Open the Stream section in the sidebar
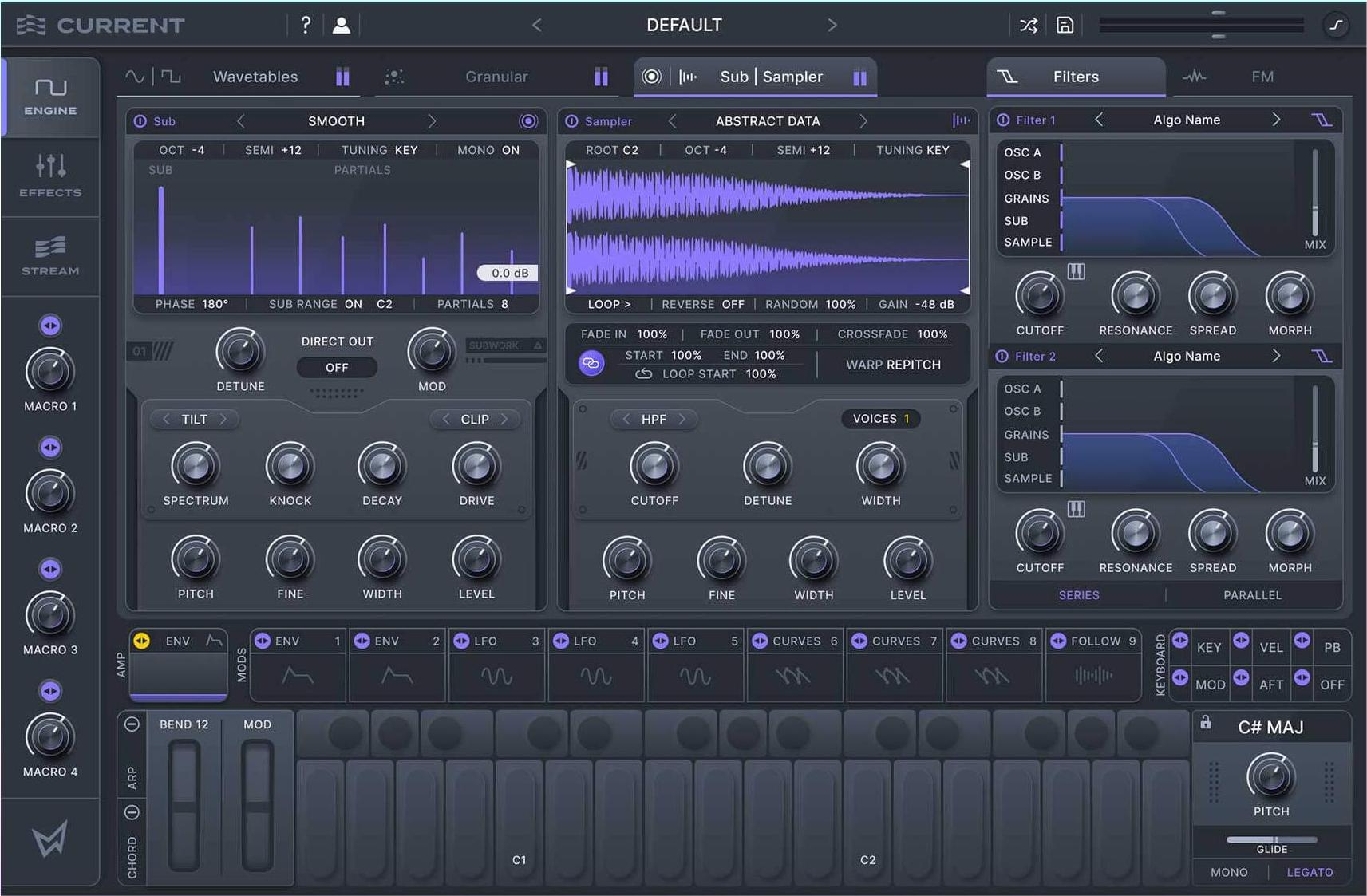 [x=49, y=255]
